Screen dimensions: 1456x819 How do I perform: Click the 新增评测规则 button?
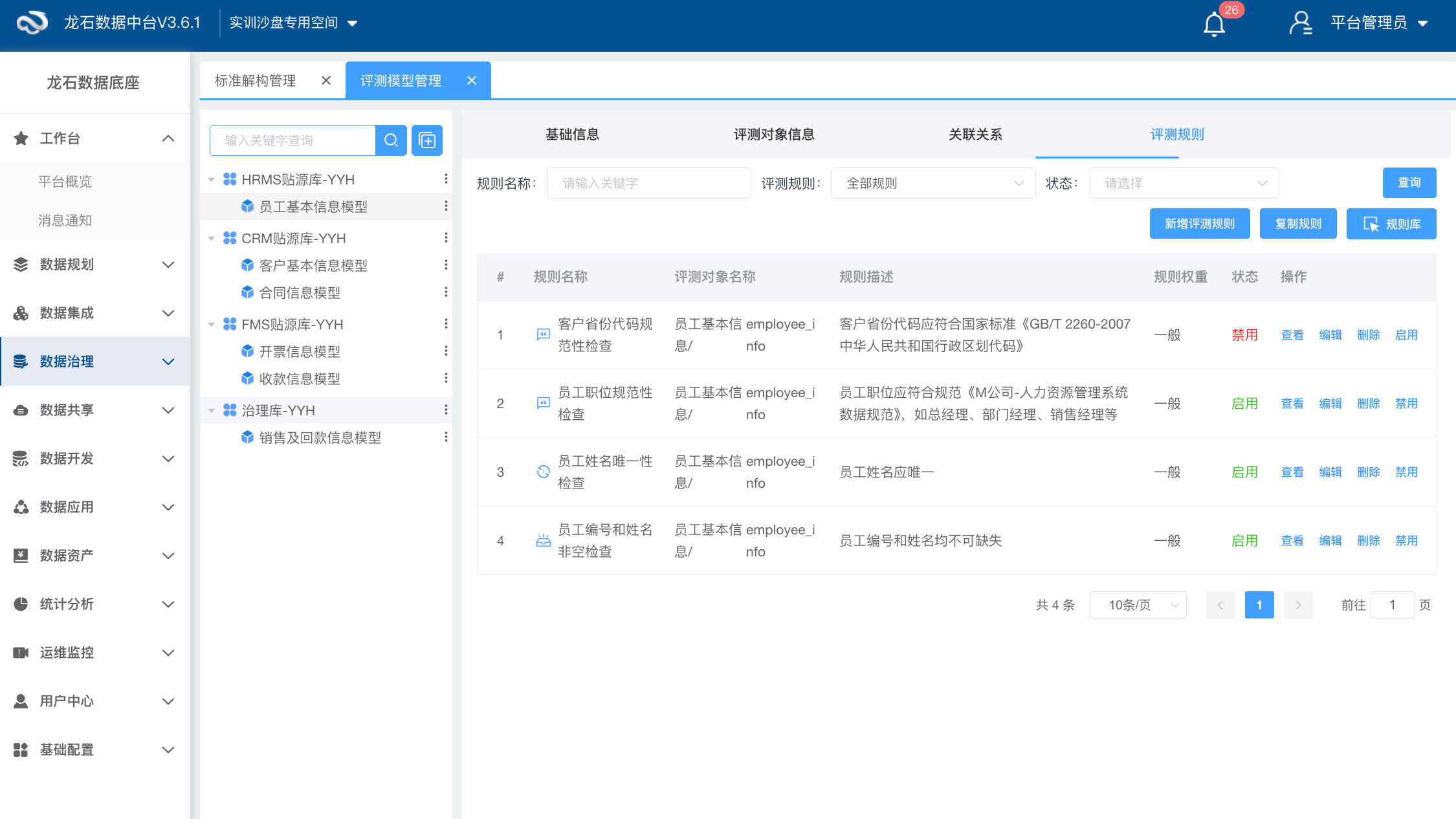pos(1199,223)
